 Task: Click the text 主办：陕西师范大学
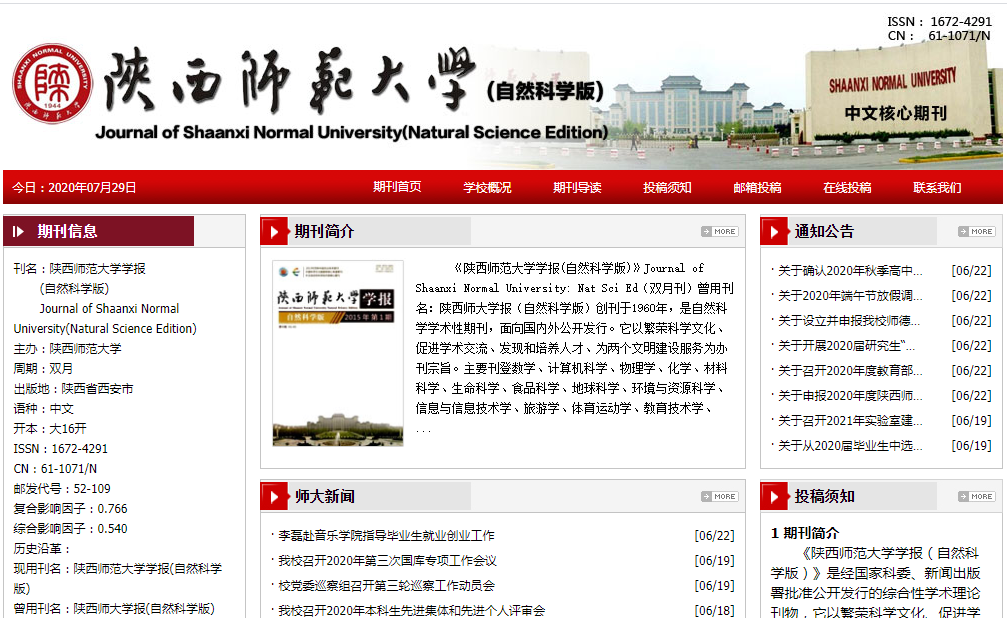pos(67,349)
